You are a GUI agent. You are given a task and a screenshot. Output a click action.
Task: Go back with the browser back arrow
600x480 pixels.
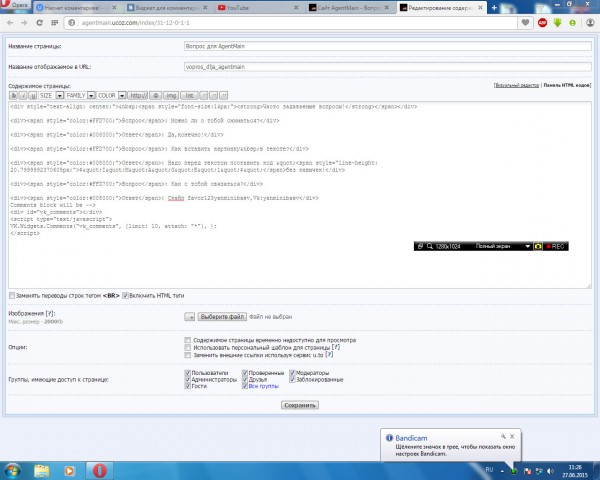(10, 23)
